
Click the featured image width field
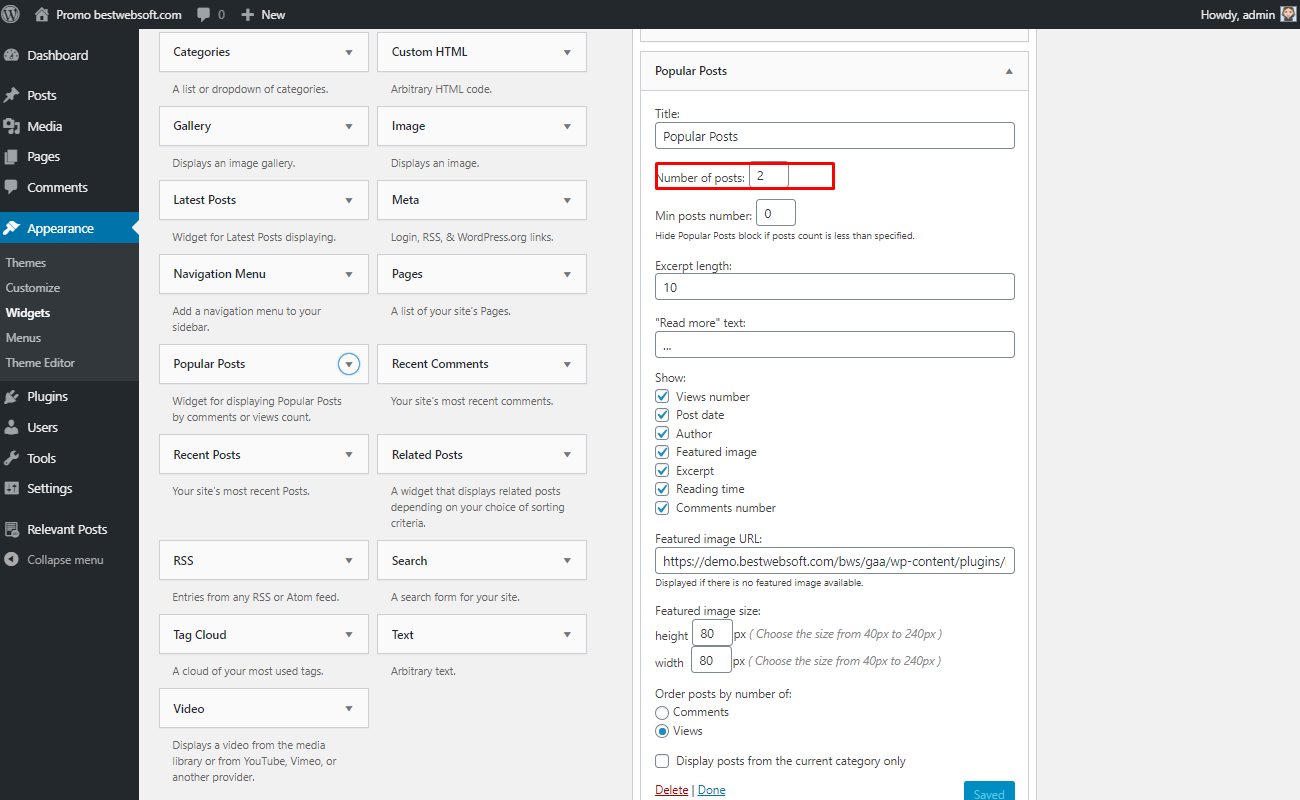[x=712, y=661]
